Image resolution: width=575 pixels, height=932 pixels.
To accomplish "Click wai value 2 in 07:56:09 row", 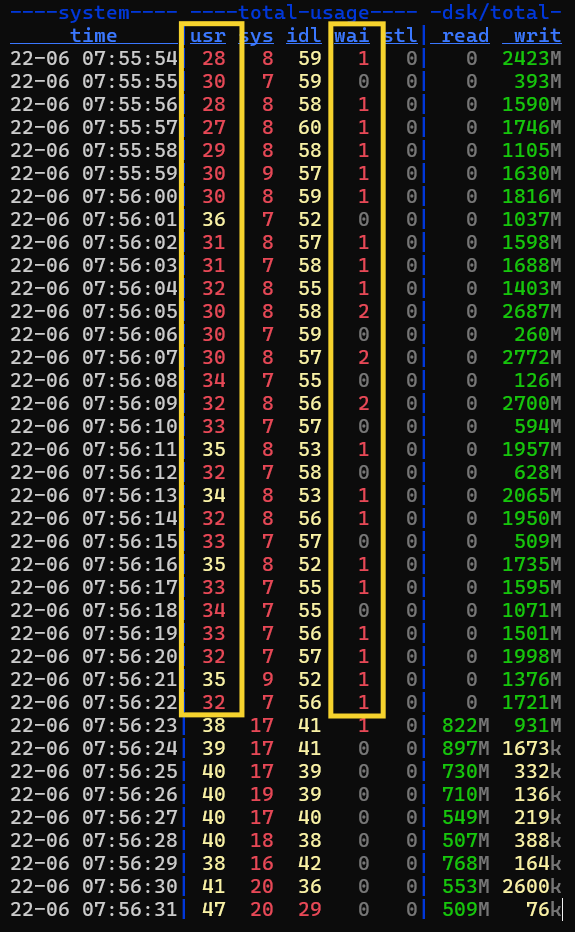I will pyautogui.click(x=363, y=403).
